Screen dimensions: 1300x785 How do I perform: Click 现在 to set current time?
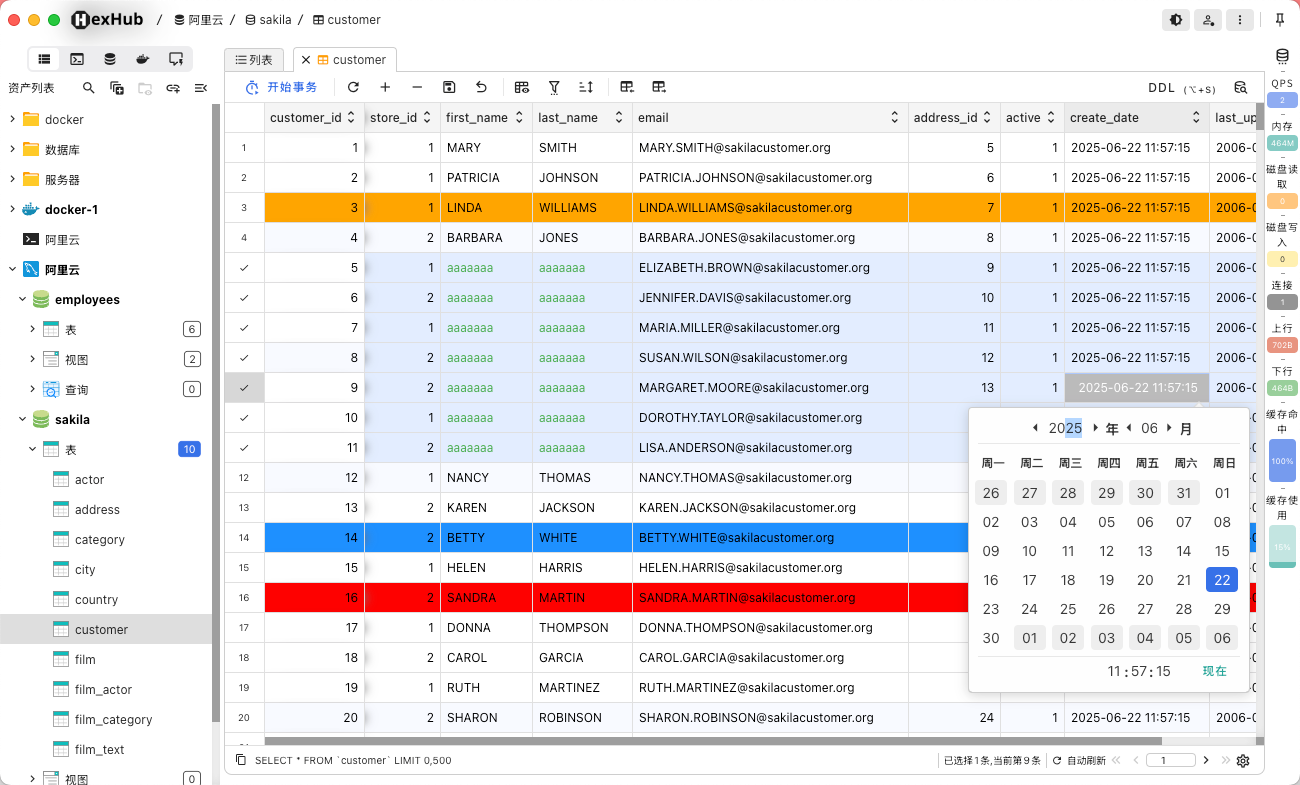click(x=1214, y=671)
